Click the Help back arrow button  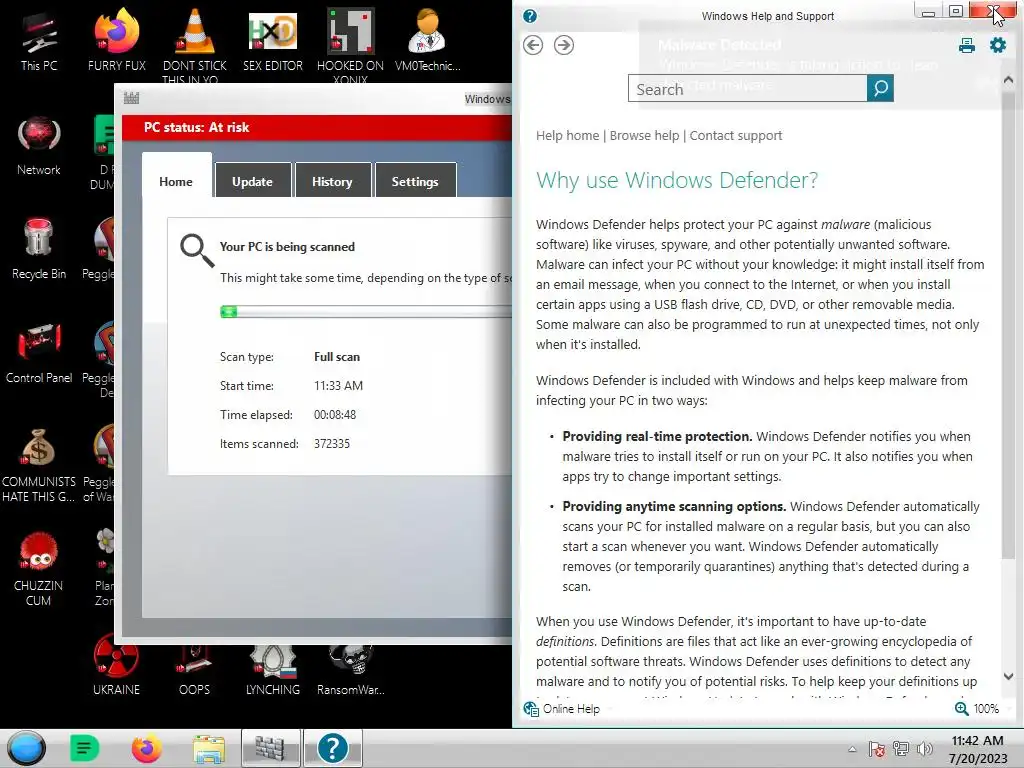533,45
